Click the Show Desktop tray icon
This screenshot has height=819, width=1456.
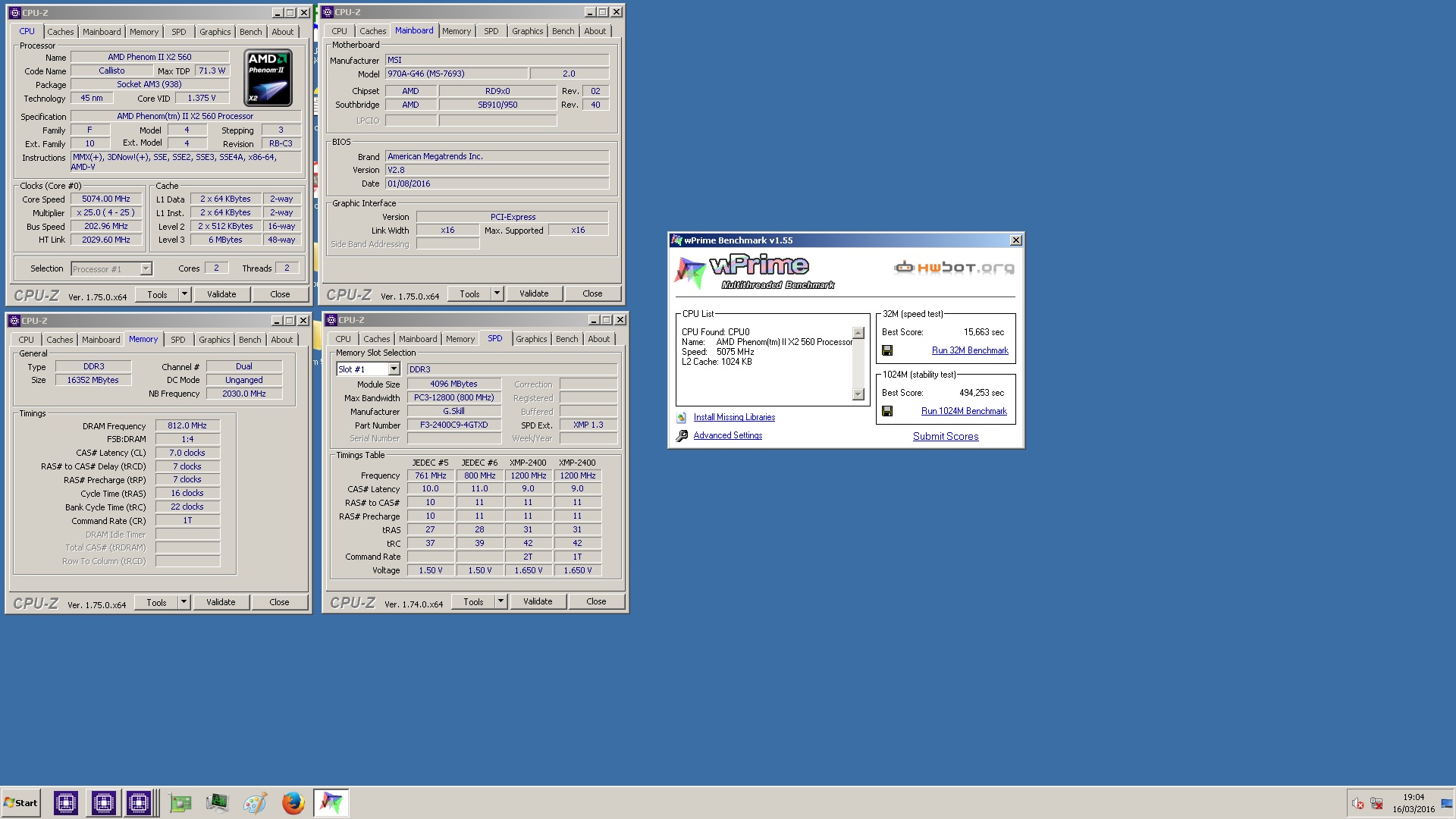(x=1447, y=803)
